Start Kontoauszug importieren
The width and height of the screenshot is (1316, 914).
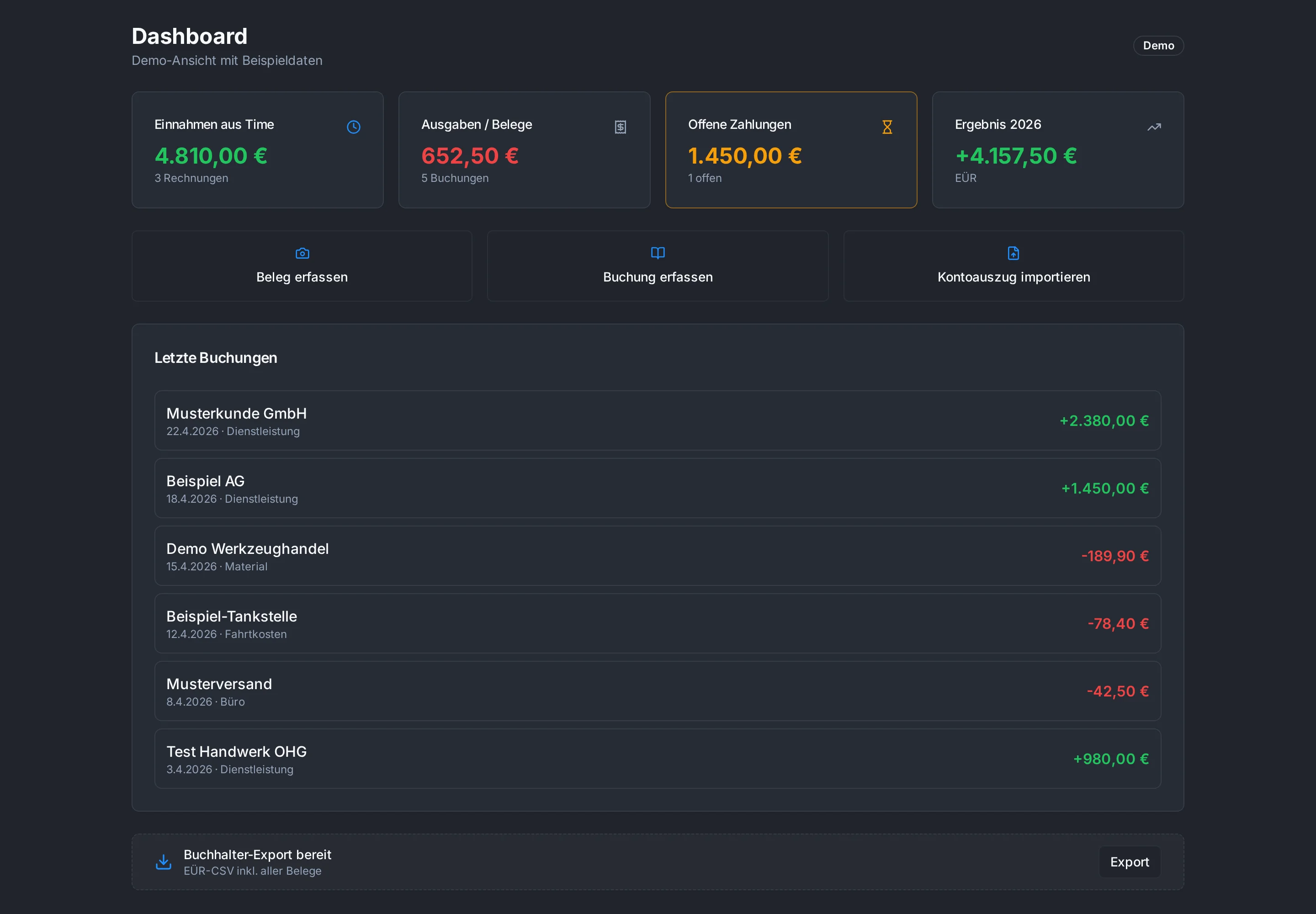coord(1014,266)
